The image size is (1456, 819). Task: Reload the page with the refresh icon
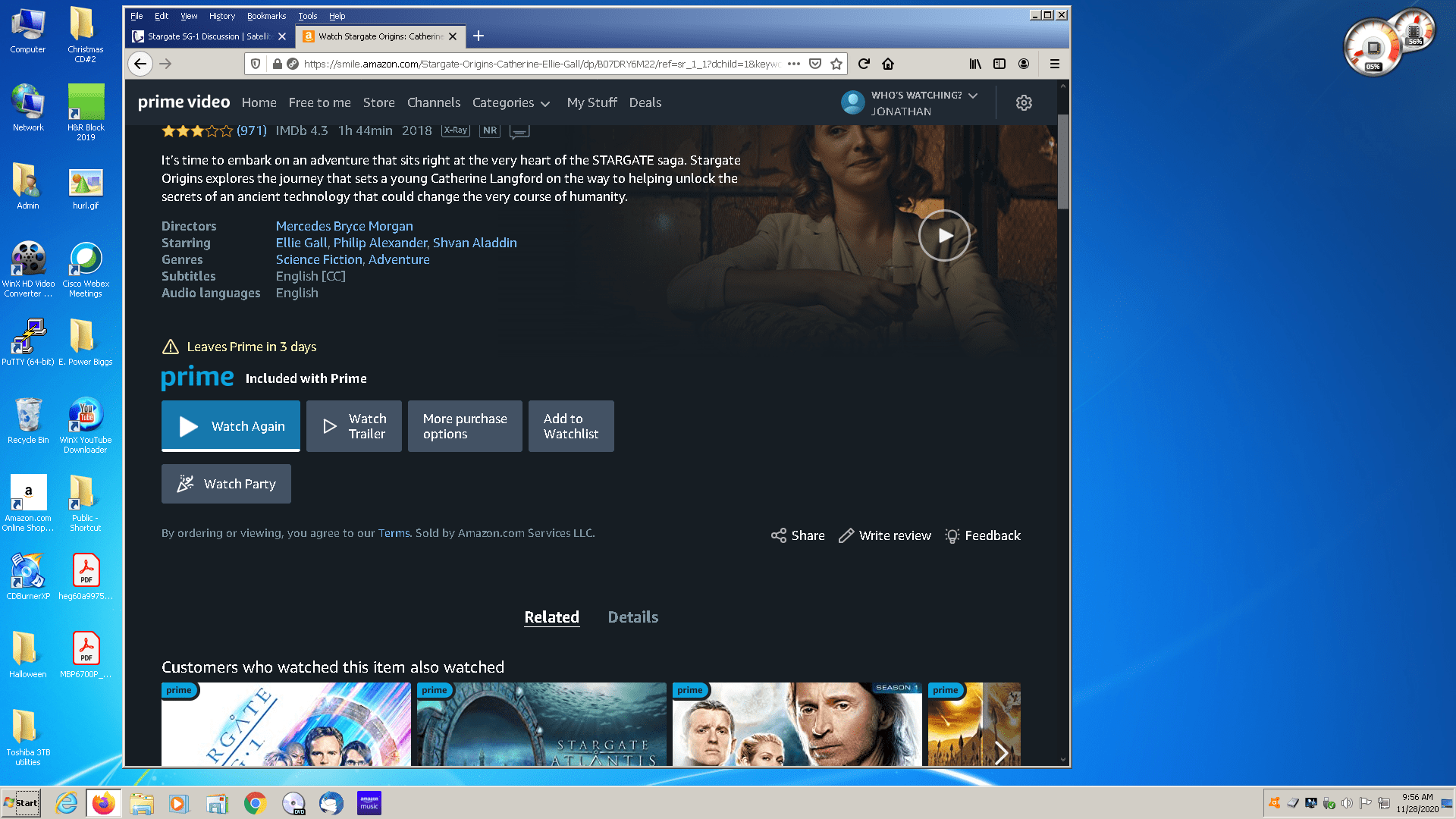tap(864, 64)
